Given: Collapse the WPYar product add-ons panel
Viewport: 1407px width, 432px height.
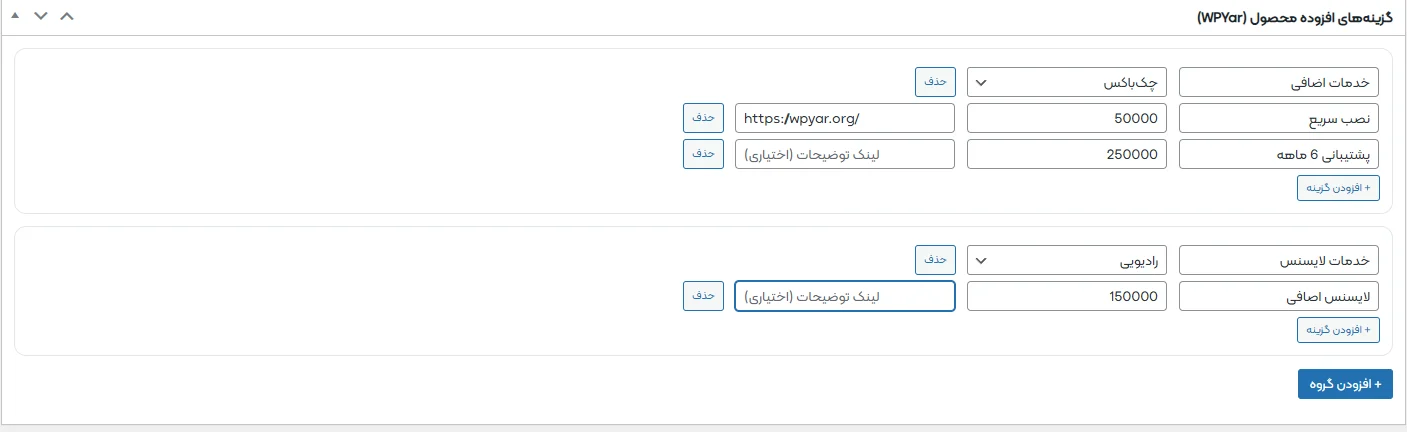Looking at the screenshot, I should 15,17.
